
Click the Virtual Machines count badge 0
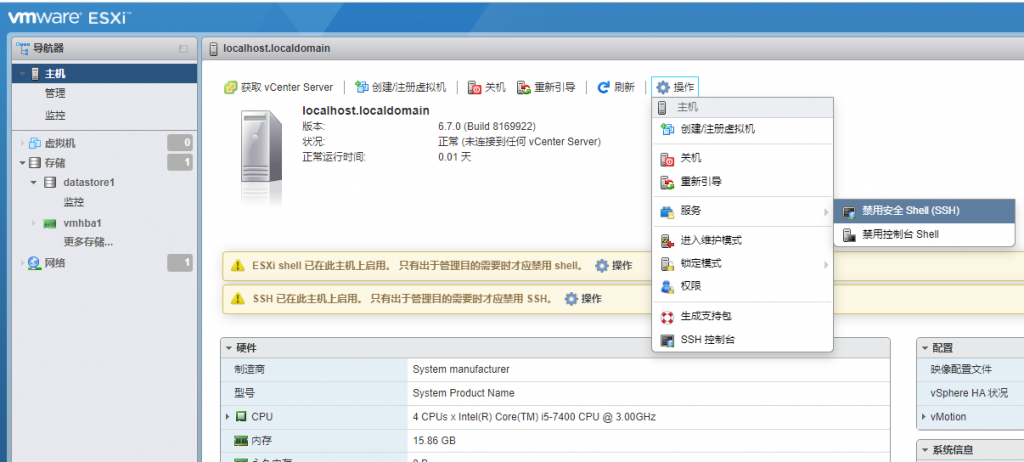[x=180, y=142]
